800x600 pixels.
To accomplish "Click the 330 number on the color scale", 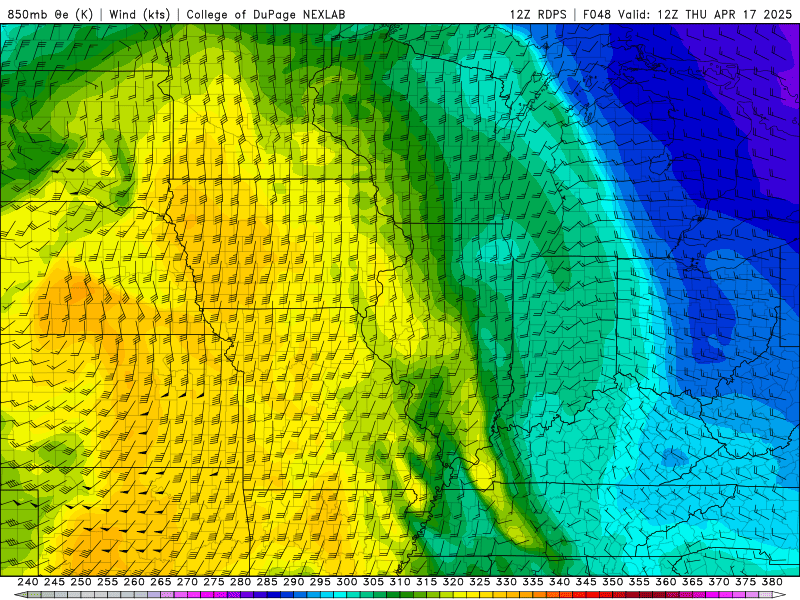I will [x=507, y=582].
